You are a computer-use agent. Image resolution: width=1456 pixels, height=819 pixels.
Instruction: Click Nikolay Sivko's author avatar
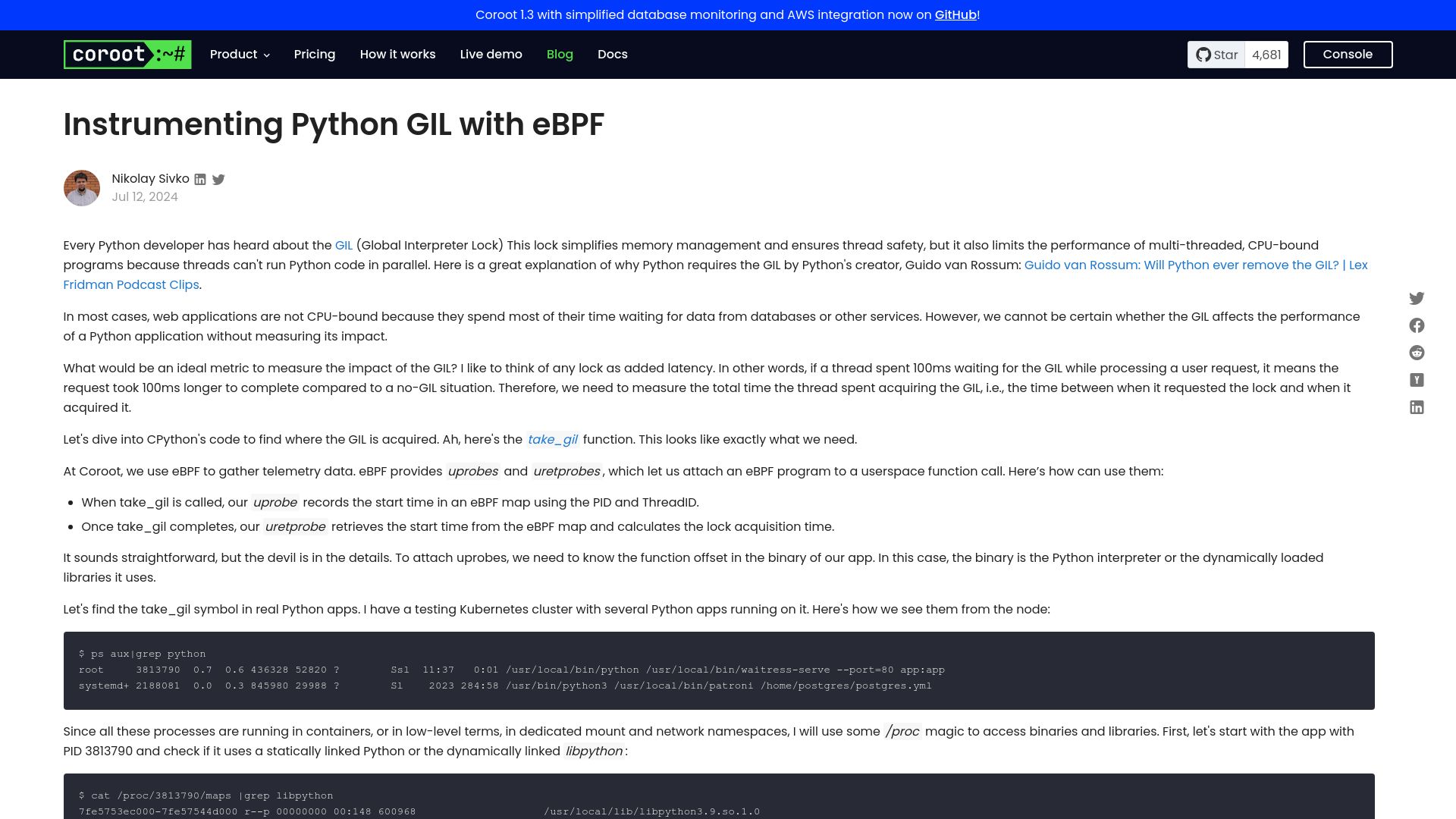pos(82,188)
